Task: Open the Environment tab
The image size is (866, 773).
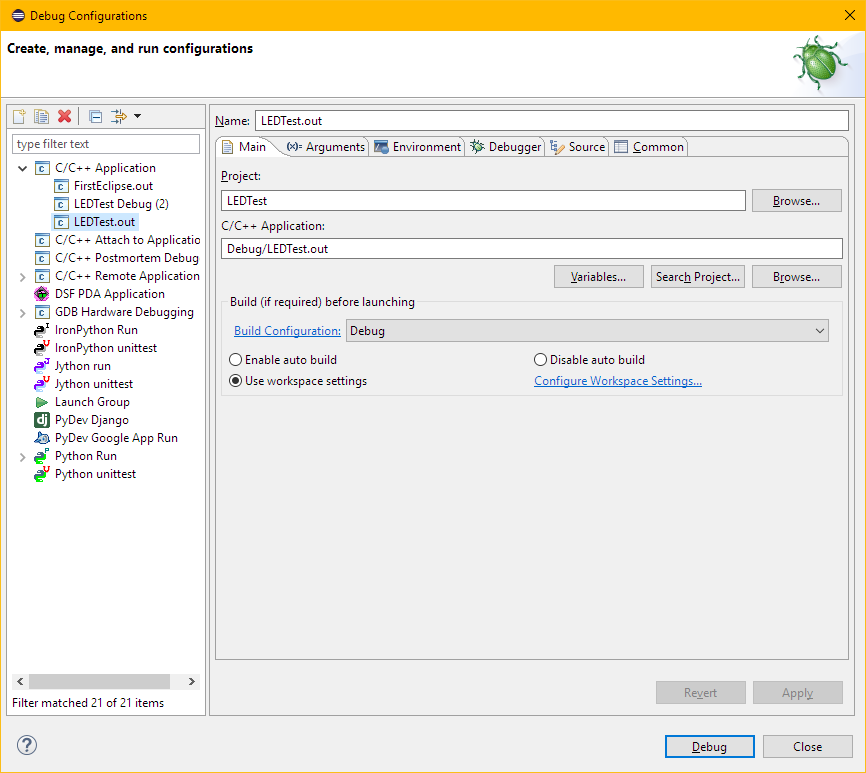Action: 418,147
